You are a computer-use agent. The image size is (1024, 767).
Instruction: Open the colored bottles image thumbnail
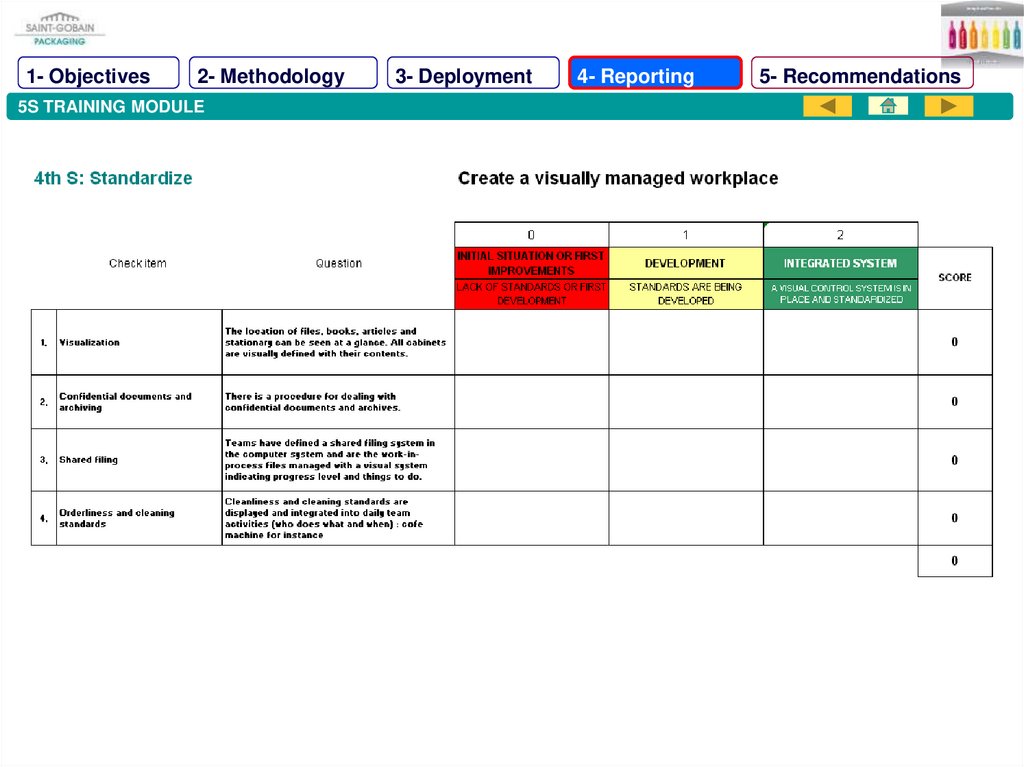coord(981,33)
